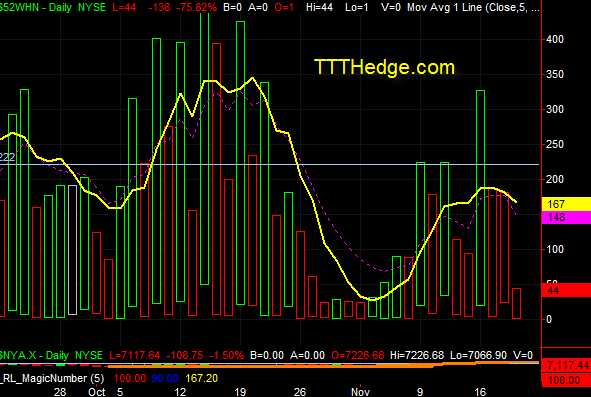Click the blue 90.00 indicator value

[165, 378]
